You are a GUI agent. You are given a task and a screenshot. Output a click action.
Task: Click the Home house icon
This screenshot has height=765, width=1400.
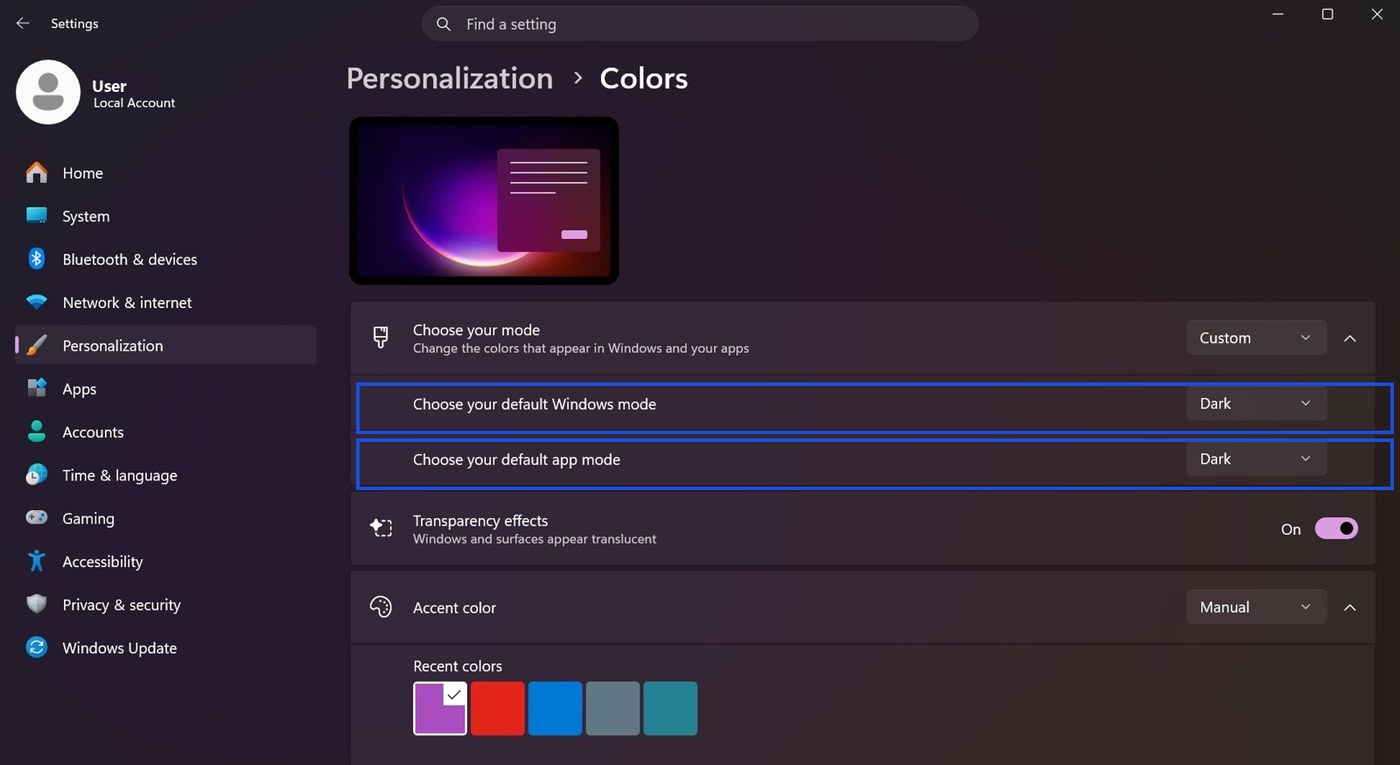(37, 173)
